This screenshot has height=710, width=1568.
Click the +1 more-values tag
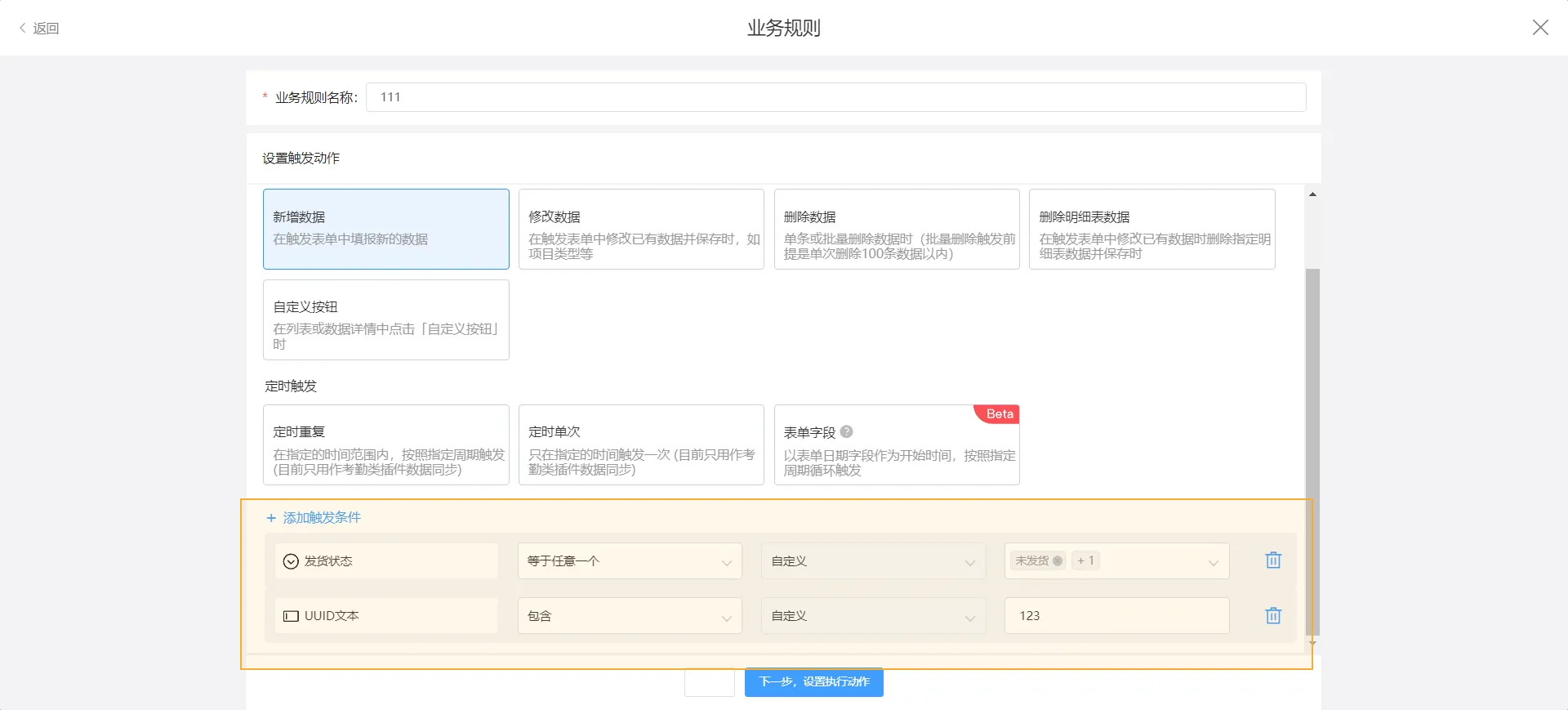[1085, 561]
